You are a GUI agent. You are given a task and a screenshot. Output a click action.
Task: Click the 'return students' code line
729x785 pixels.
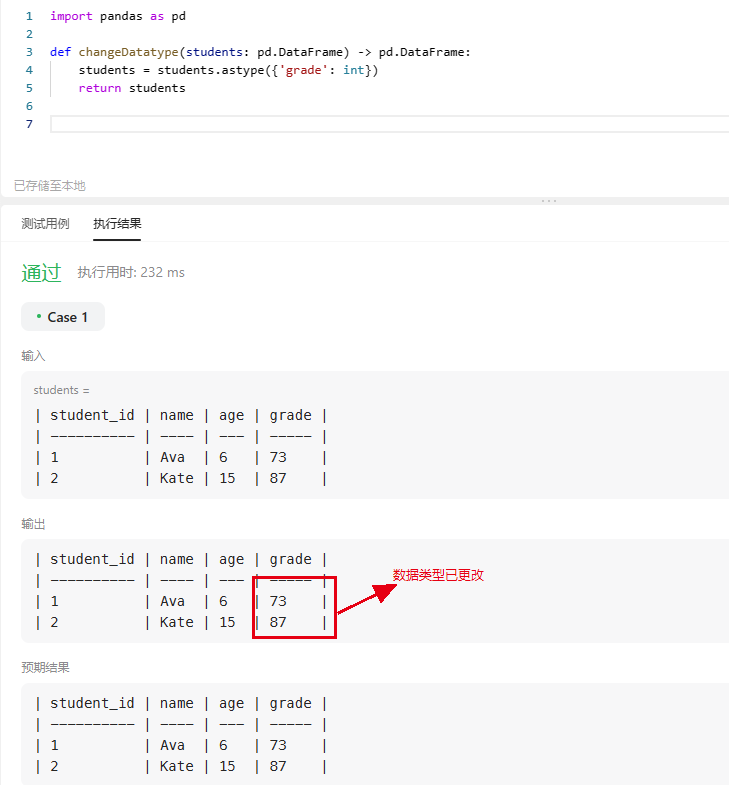click(x=132, y=88)
